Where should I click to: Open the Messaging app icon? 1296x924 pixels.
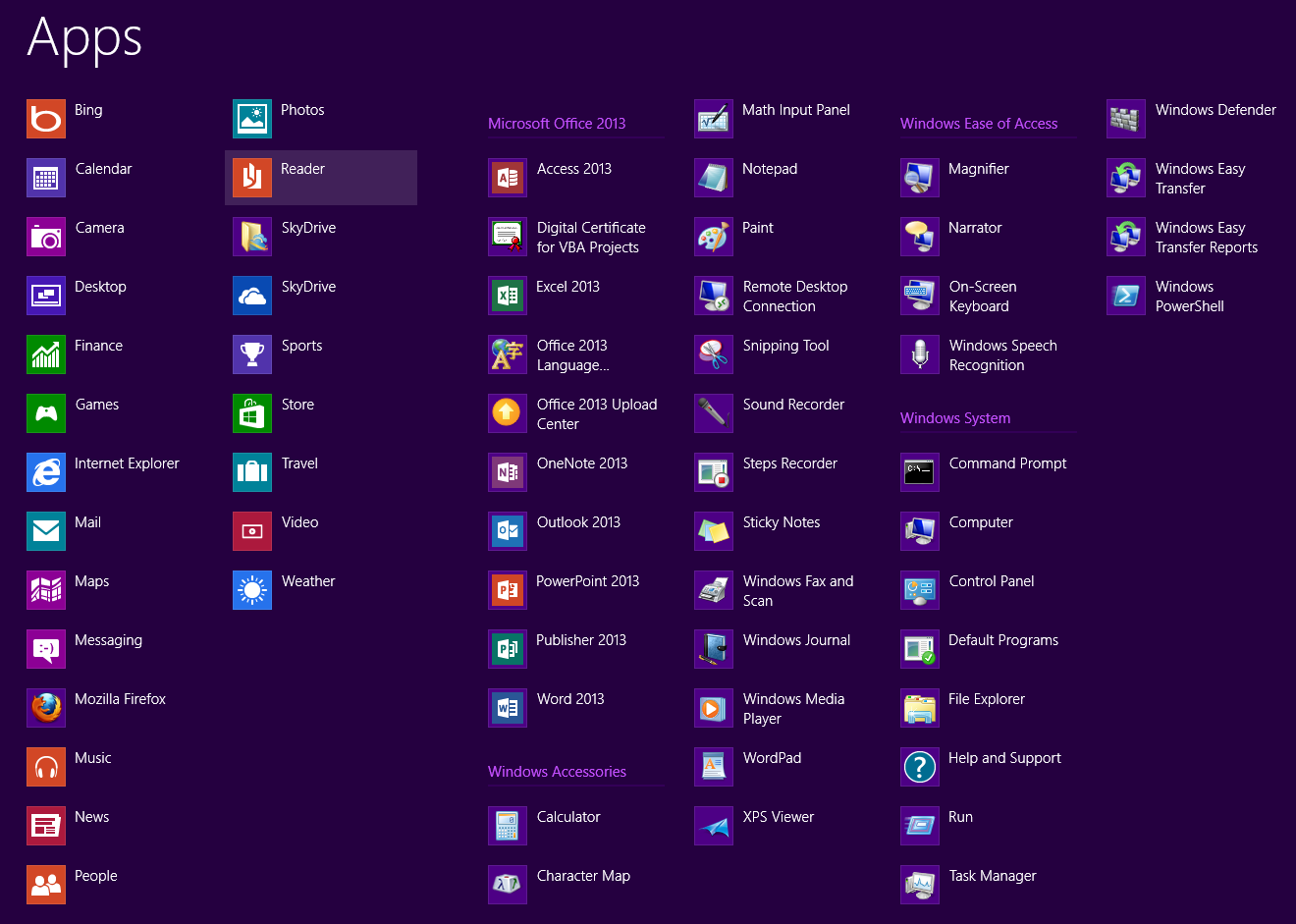point(46,649)
